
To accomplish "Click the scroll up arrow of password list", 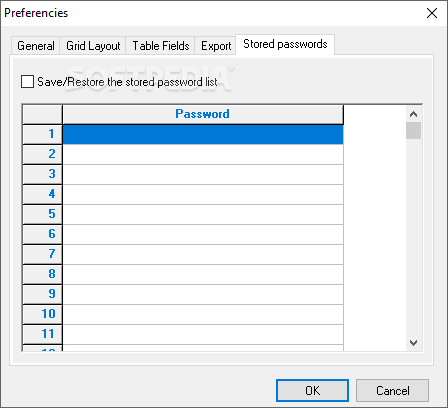I will coord(413,114).
